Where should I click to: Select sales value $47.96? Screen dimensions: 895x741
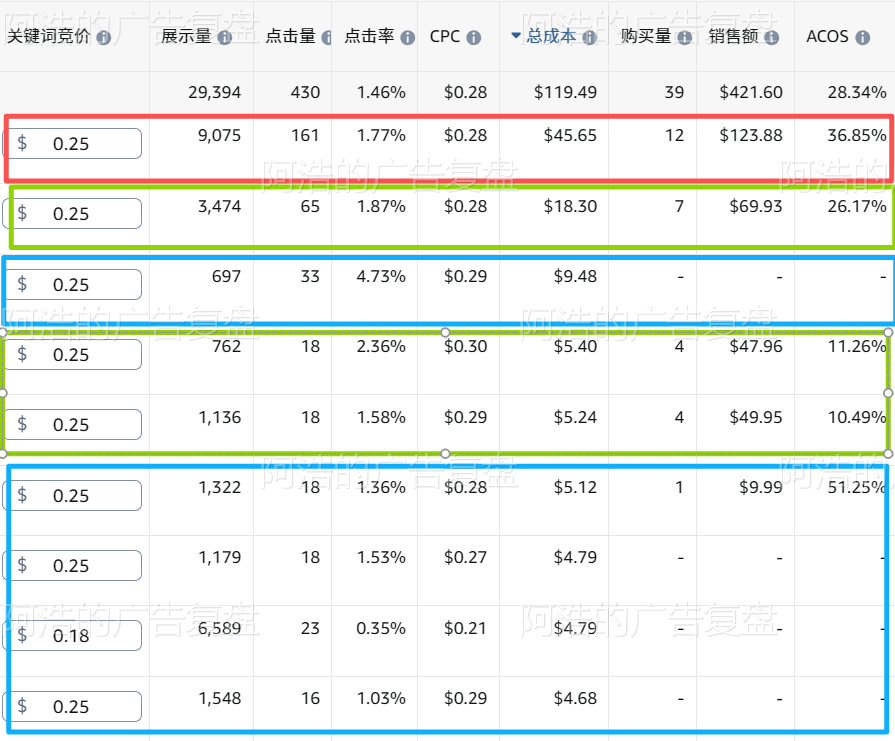pyautogui.click(x=756, y=347)
